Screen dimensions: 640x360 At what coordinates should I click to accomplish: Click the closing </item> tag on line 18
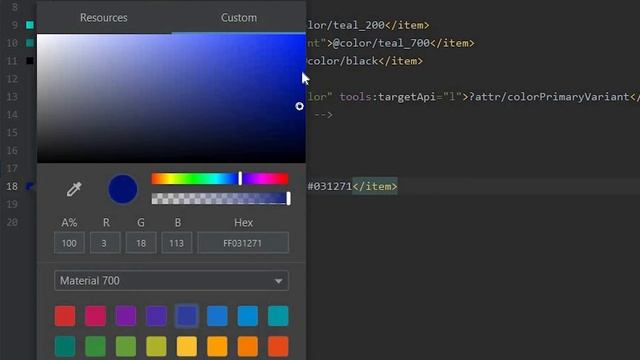pyautogui.click(x=375, y=187)
